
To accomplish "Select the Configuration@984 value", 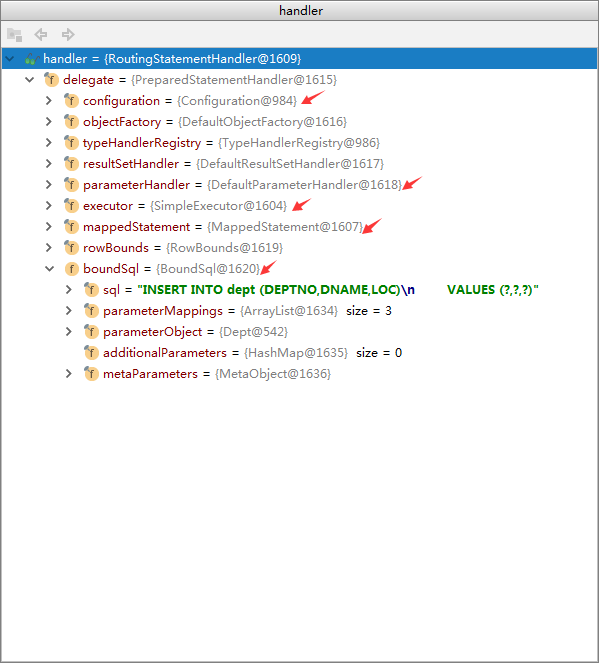I will [x=237, y=101].
